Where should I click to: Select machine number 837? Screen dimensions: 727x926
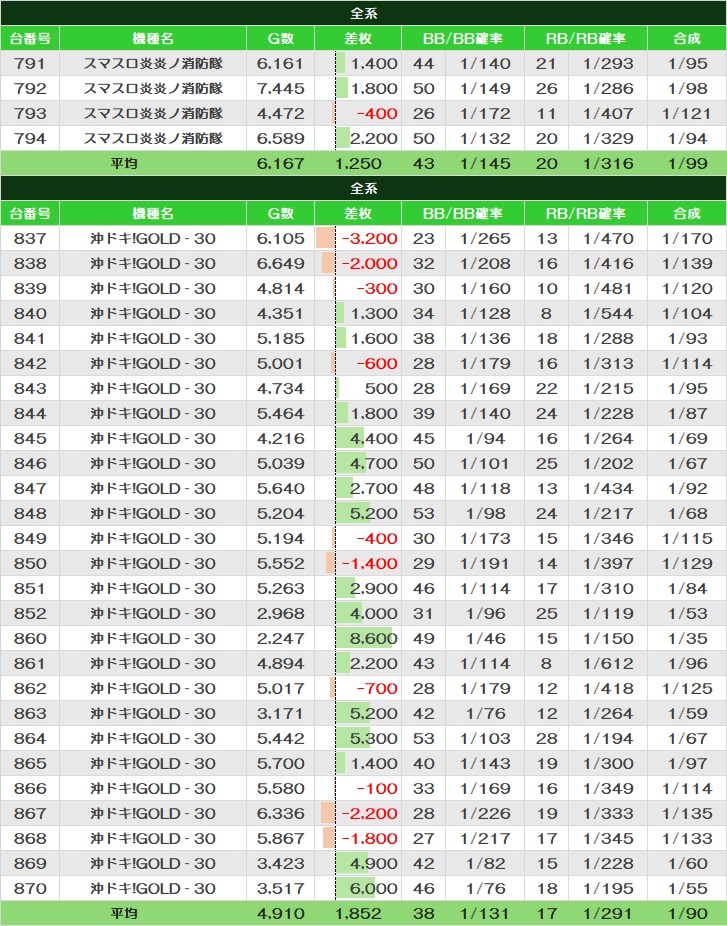[30, 239]
